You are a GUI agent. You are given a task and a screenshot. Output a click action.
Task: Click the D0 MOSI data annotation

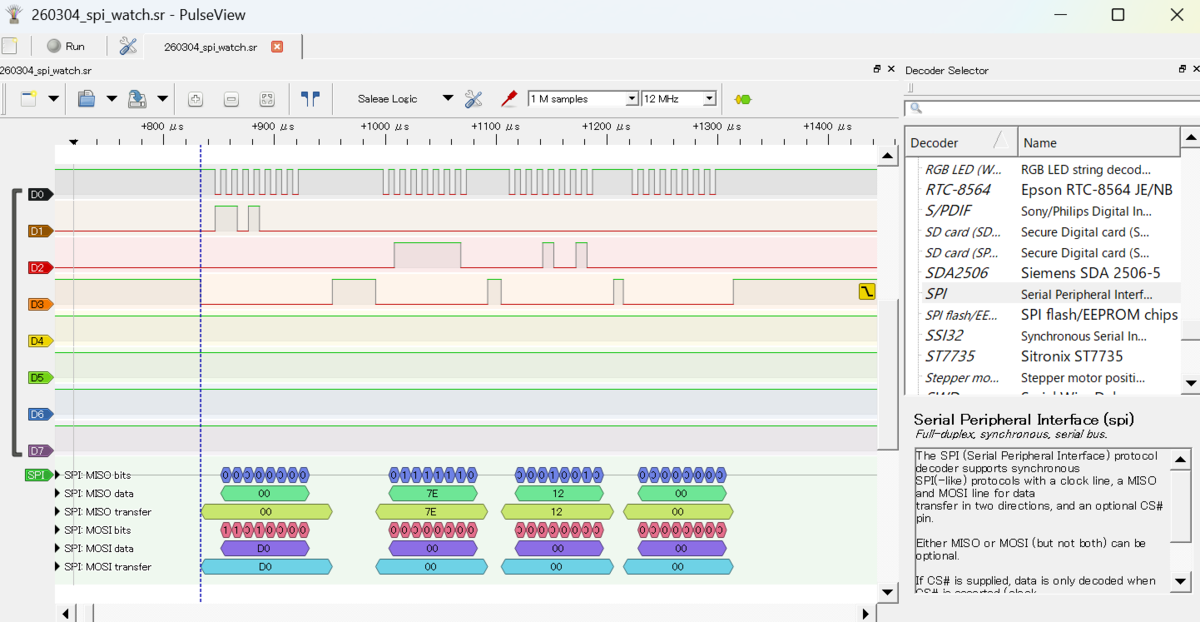click(264, 548)
